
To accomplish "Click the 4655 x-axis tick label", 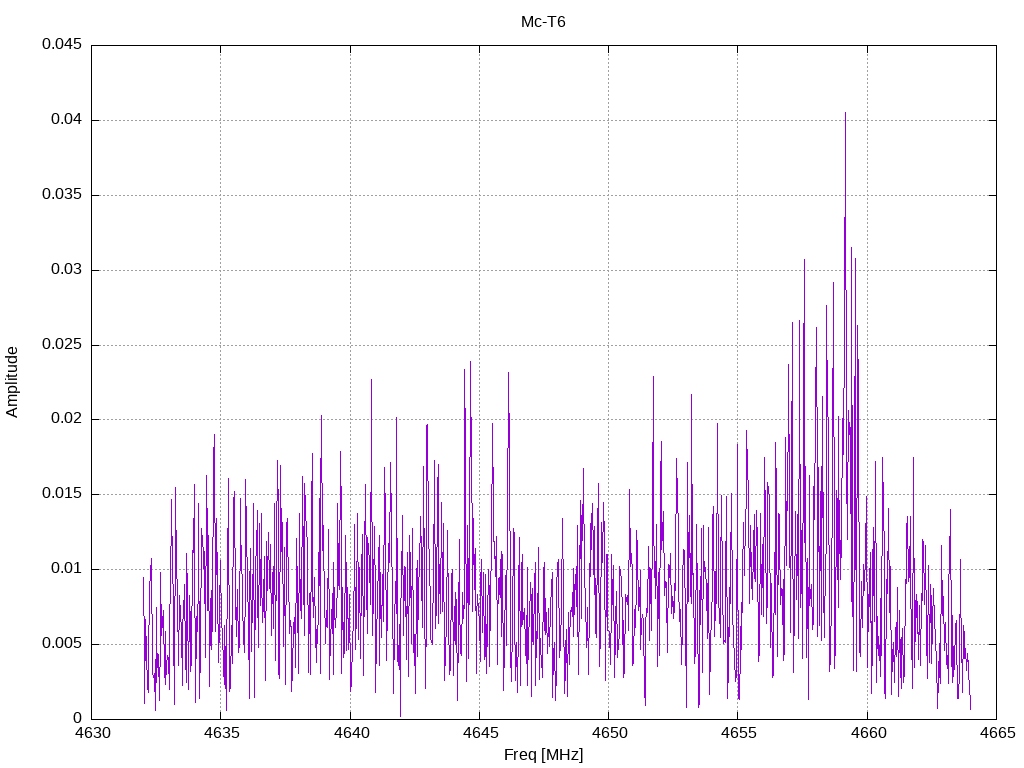I will [x=737, y=732].
